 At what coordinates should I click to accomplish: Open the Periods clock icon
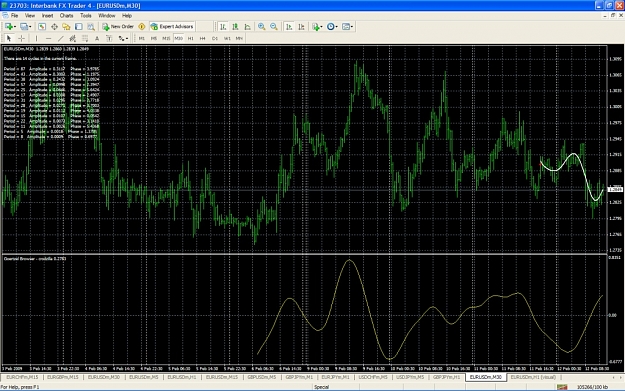tap(330, 27)
